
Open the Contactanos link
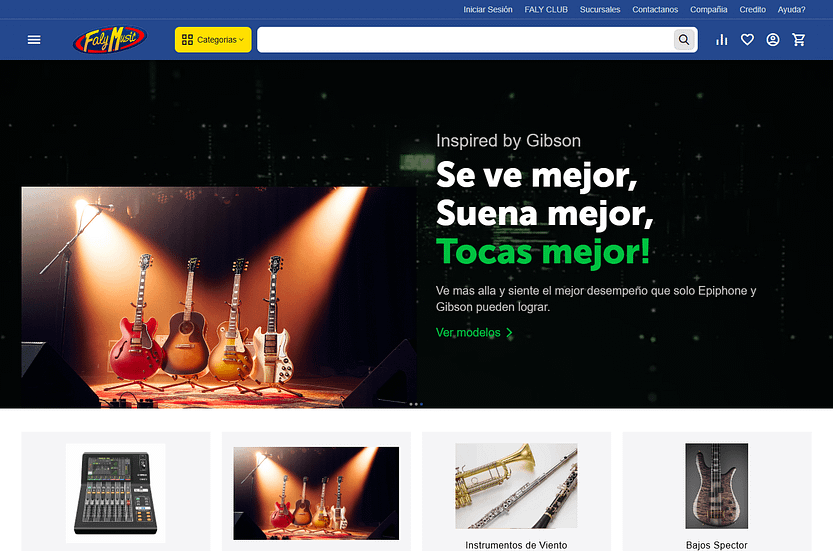[x=655, y=10]
